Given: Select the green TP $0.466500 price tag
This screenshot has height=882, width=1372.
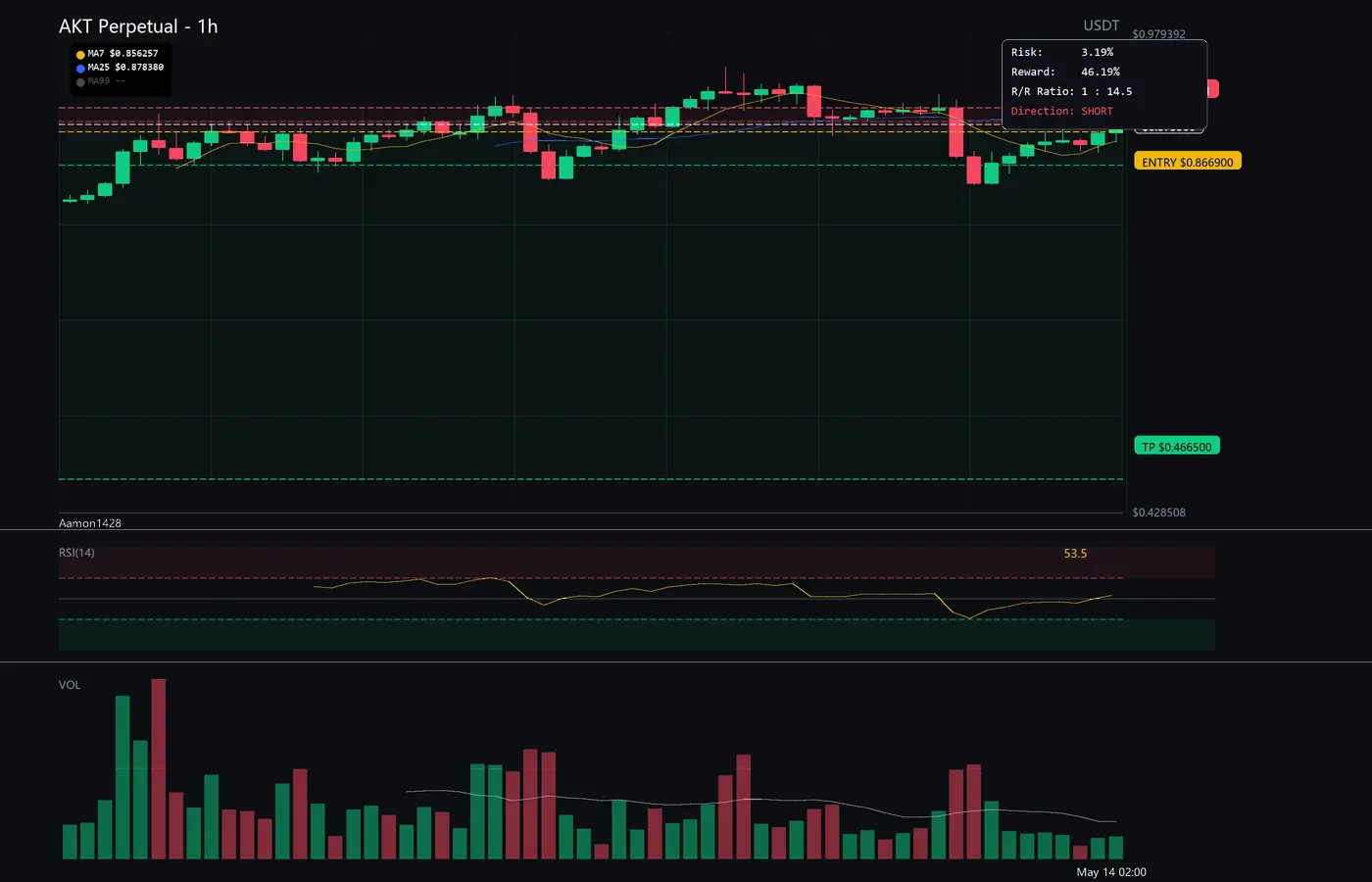Looking at the screenshot, I should [x=1177, y=447].
